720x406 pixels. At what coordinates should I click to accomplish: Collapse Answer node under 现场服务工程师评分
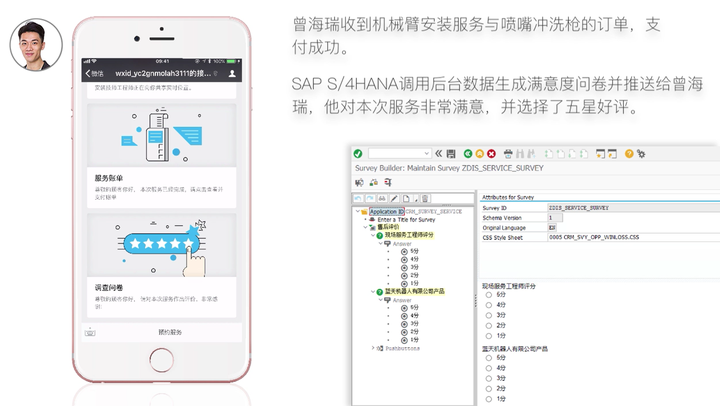point(380,243)
